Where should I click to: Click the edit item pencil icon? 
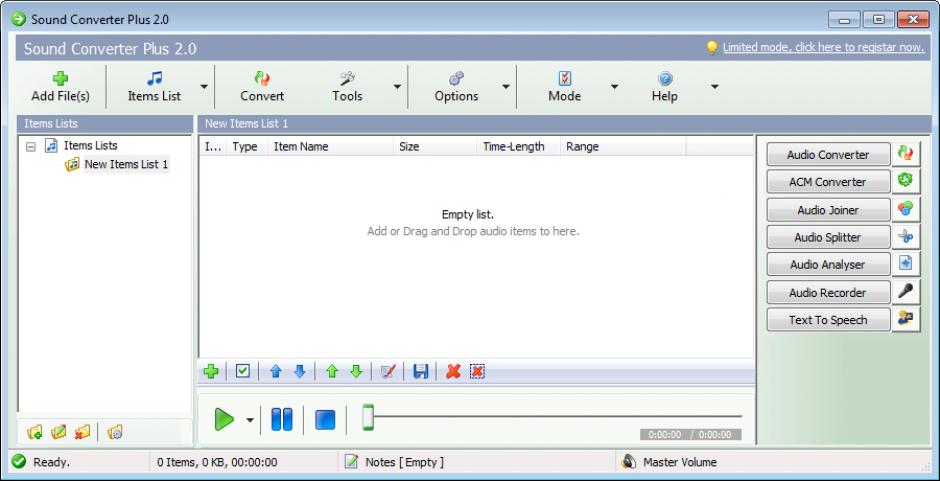[x=388, y=372]
